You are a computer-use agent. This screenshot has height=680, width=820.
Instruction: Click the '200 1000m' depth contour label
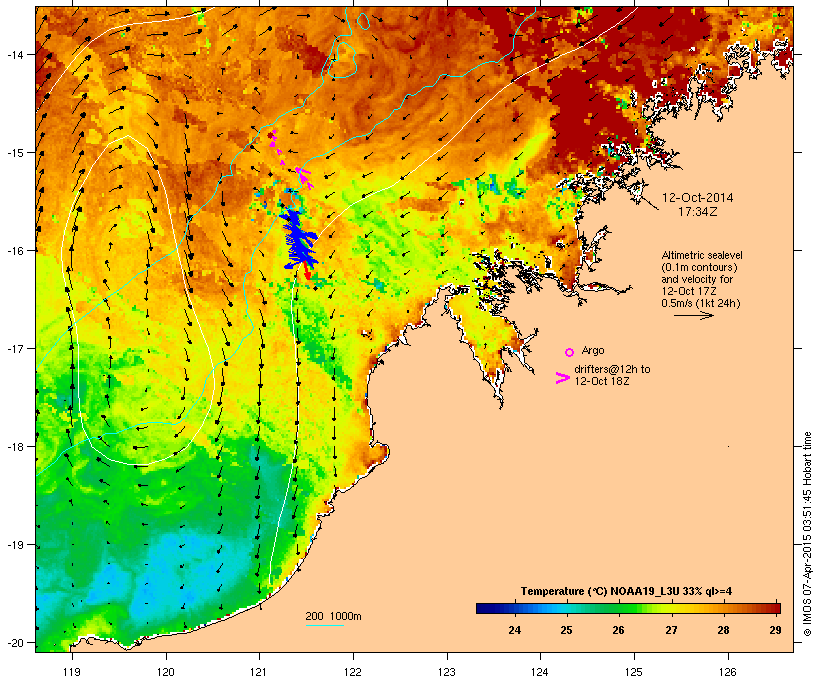pos(333,616)
